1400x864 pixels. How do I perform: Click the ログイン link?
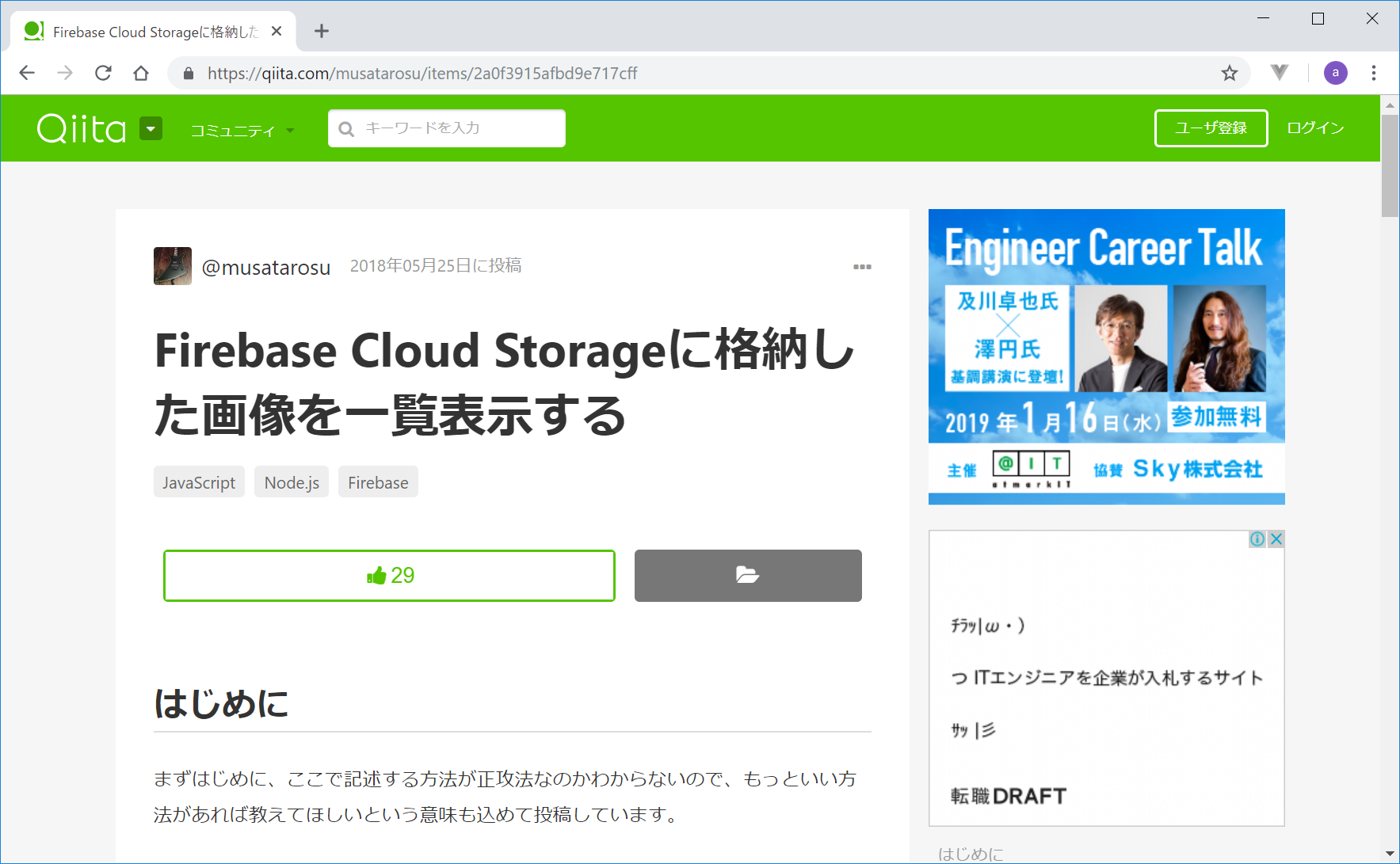pyautogui.click(x=1315, y=128)
